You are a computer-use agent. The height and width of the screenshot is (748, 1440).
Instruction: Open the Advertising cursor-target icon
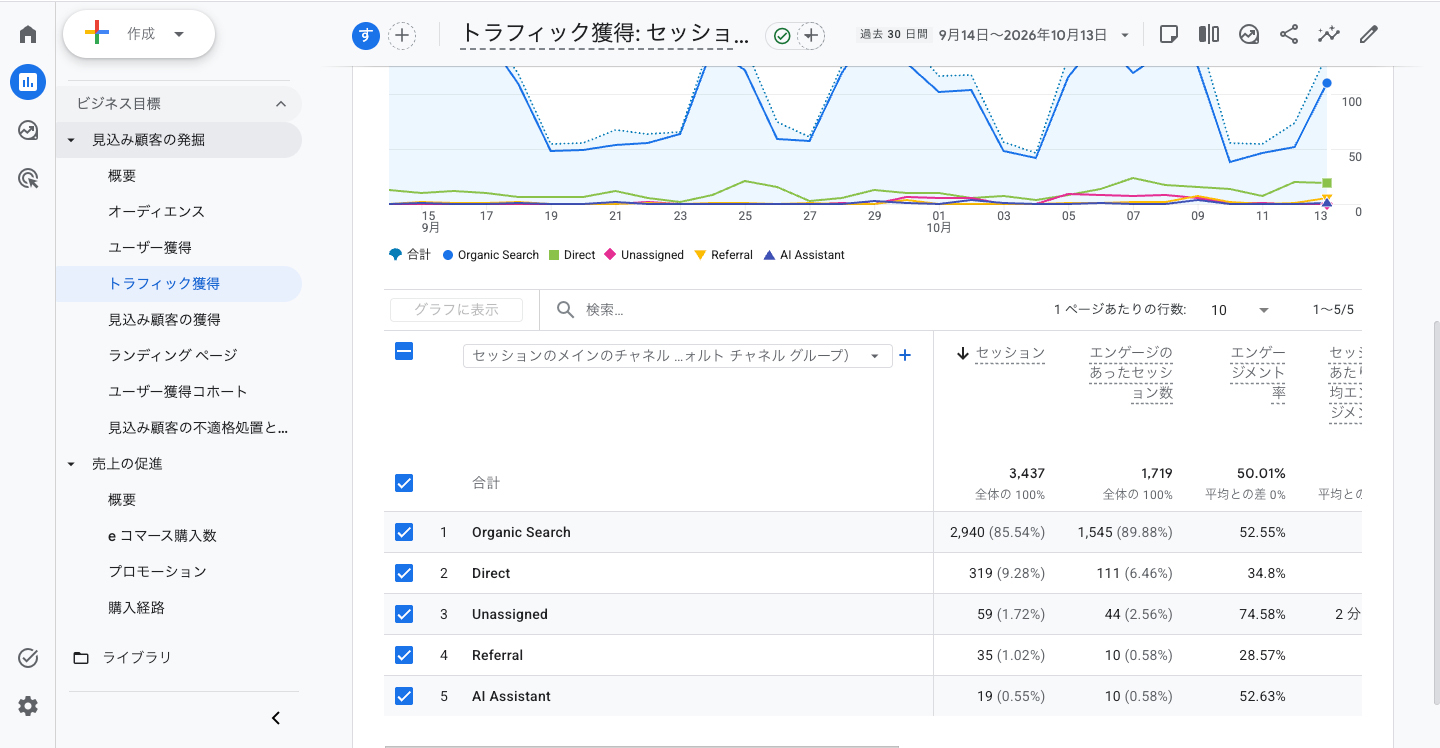tap(28, 179)
